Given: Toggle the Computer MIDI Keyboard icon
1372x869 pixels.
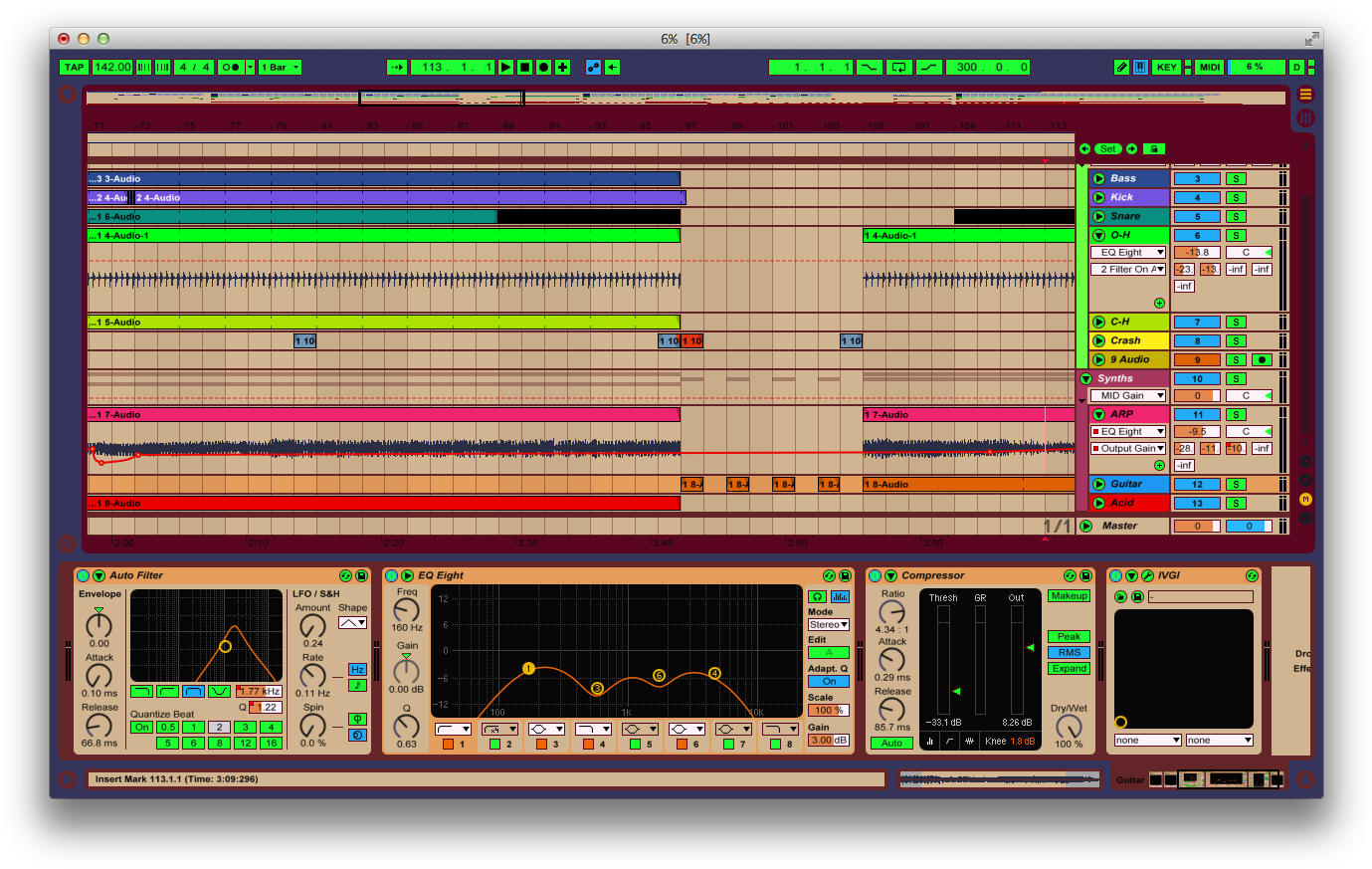Looking at the screenshot, I should click(x=1140, y=68).
